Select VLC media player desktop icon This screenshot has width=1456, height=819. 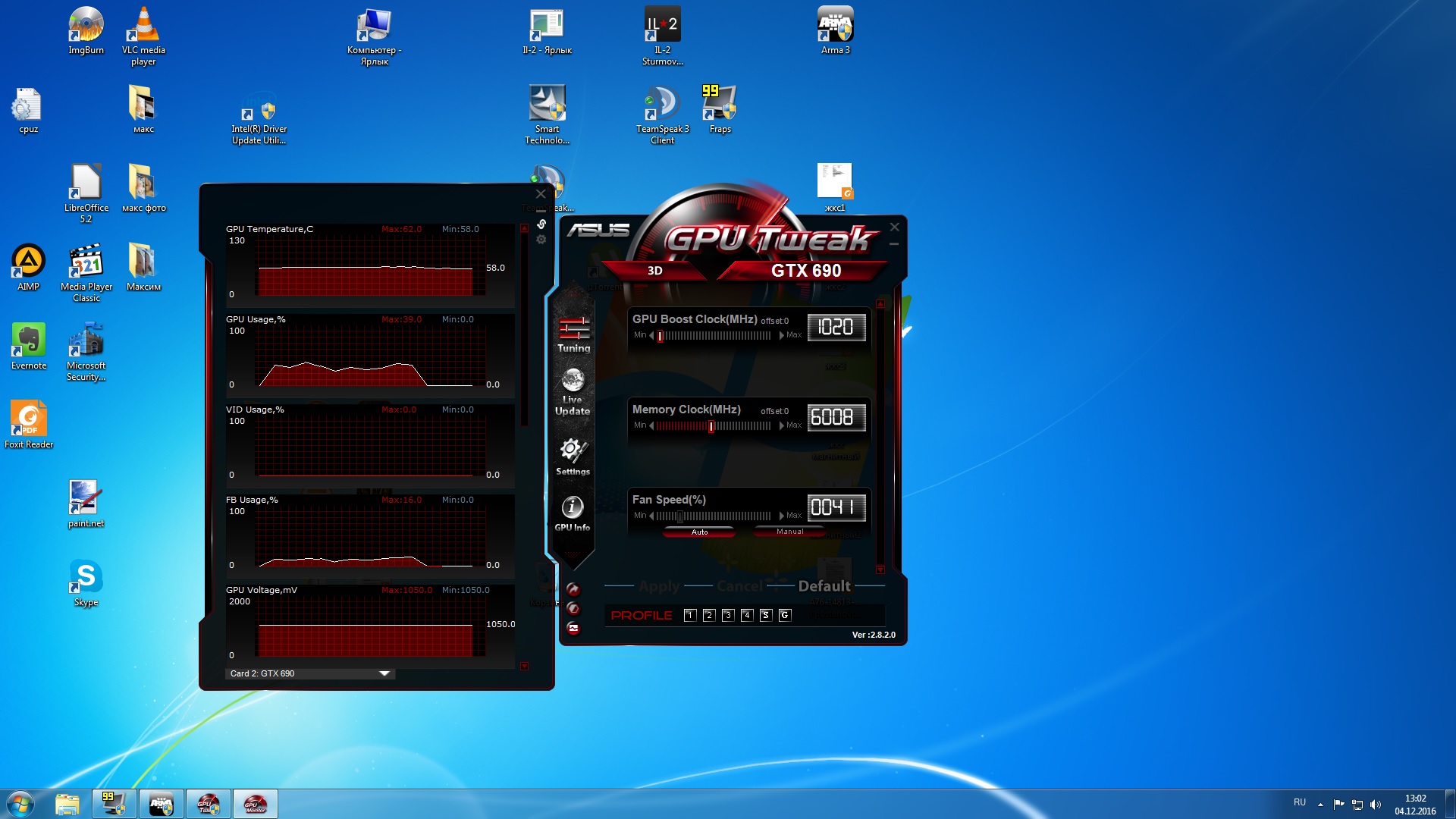[x=143, y=36]
